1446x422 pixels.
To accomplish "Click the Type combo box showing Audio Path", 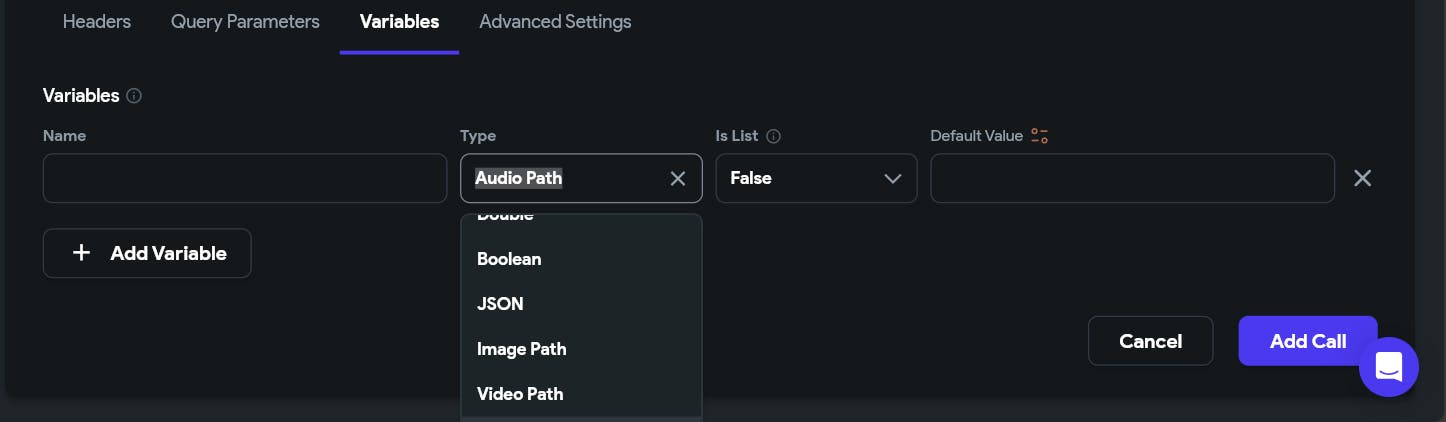I will tap(581, 178).
